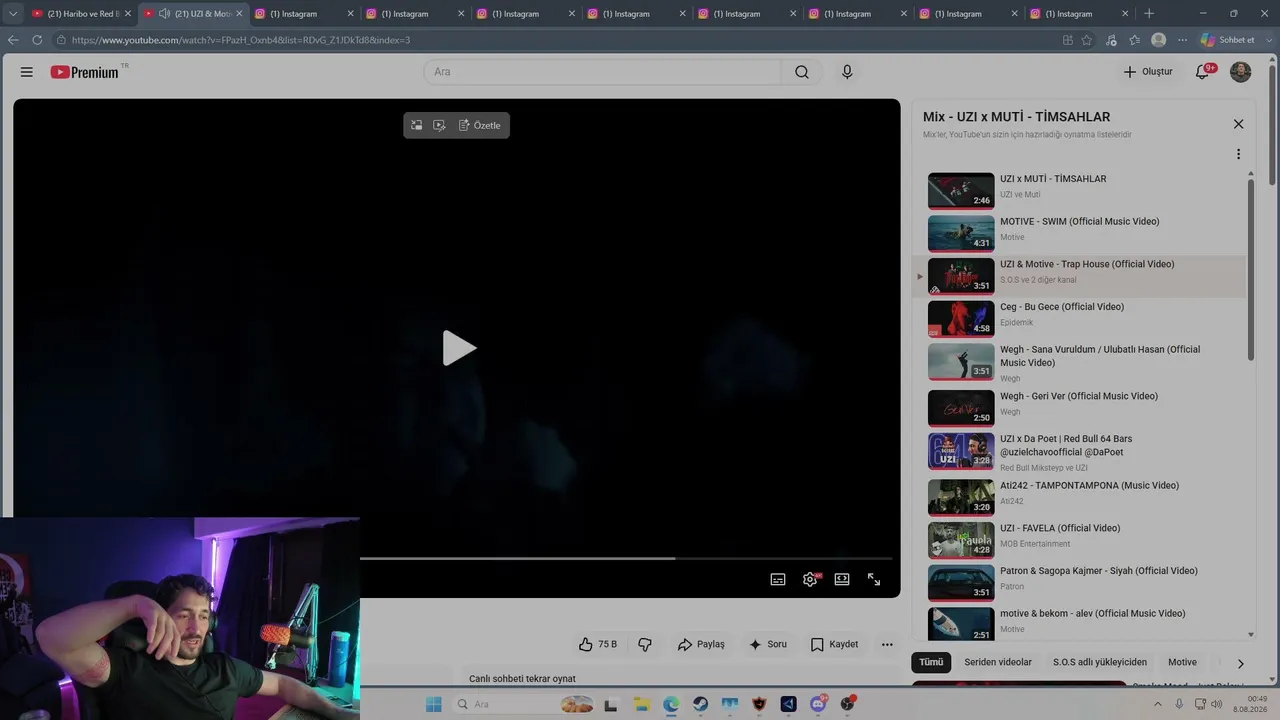Like the video with thumbs up
This screenshot has width=1280, height=720.
tap(598, 645)
